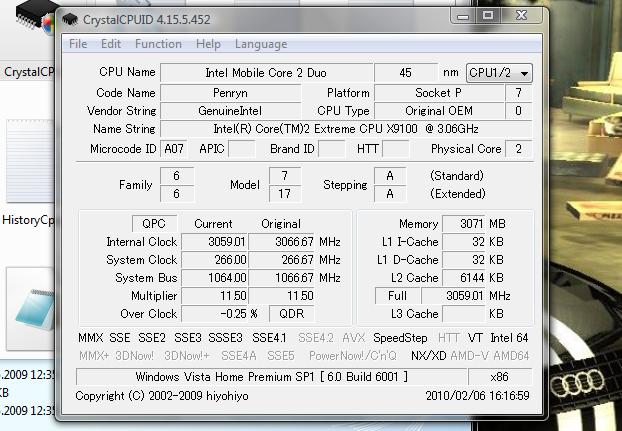
Task: Click the Full cache speed button
Action: 397,296
